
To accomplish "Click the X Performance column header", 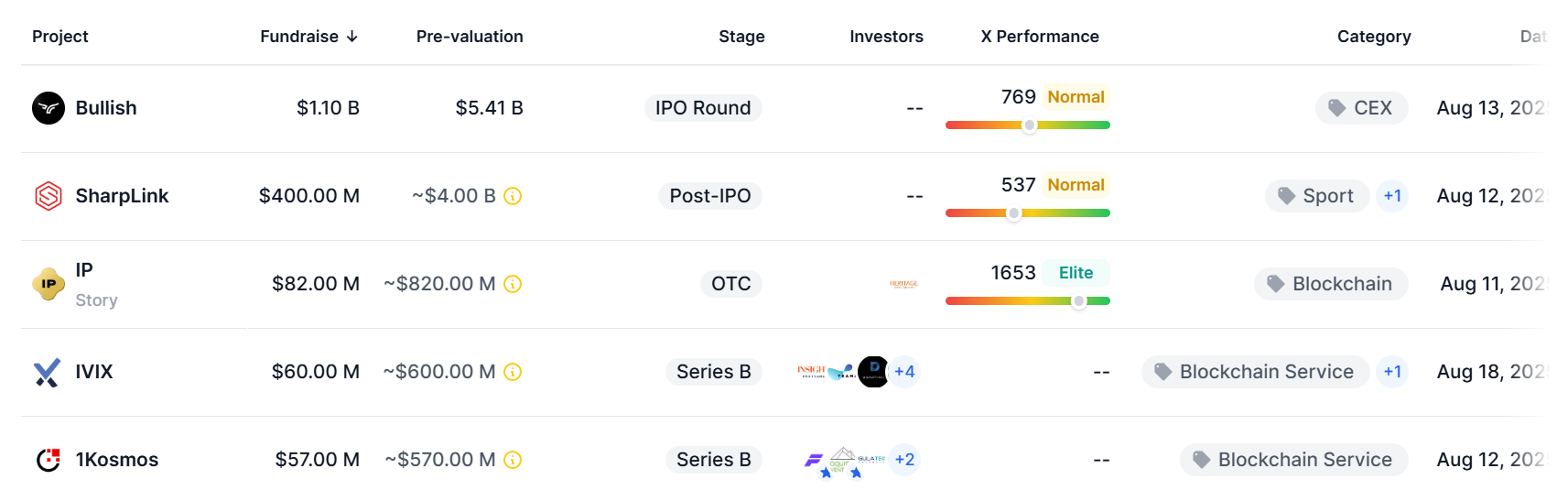I will (x=1040, y=37).
